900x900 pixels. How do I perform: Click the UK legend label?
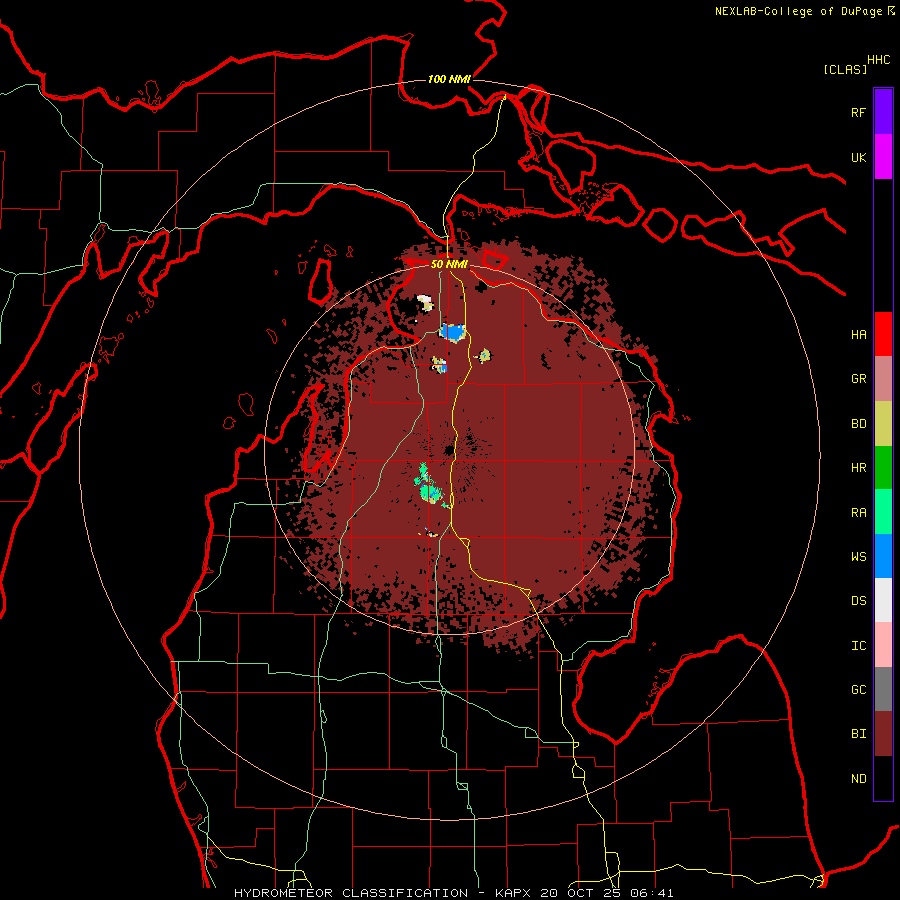pos(858,157)
